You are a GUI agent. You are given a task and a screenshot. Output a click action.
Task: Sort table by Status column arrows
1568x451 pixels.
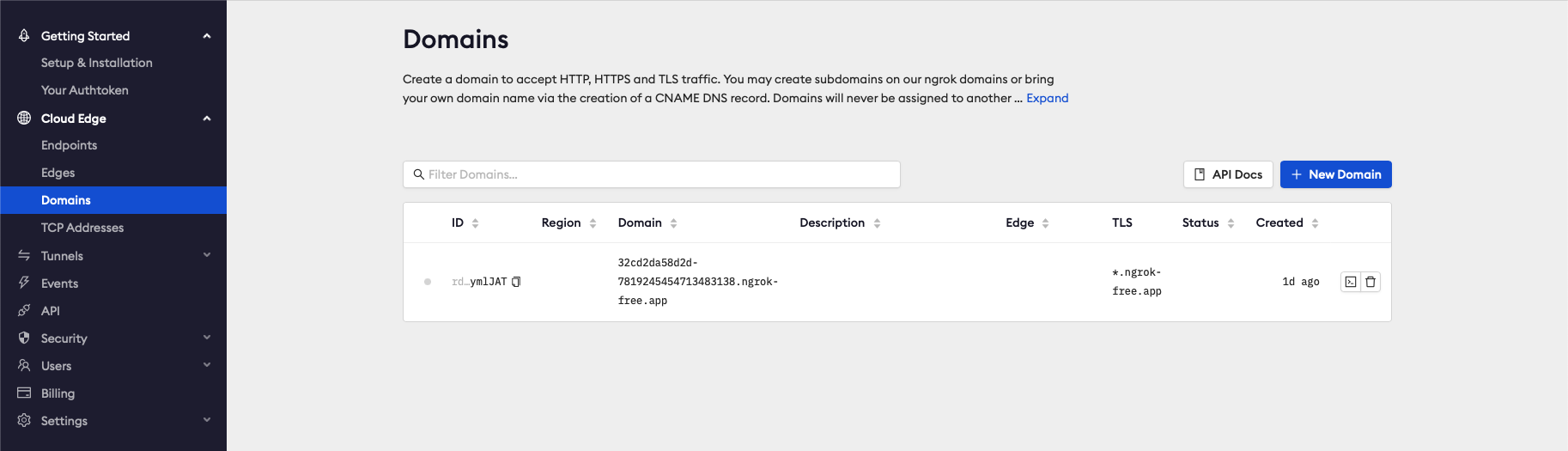click(x=1231, y=223)
